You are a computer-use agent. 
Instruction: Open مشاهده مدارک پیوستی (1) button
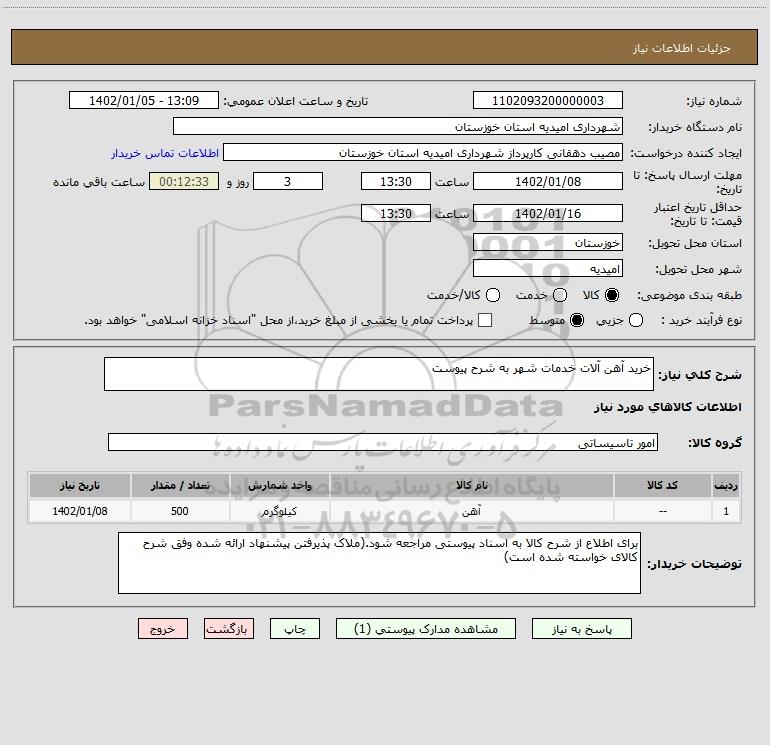pyautogui.click(x=426, y=629)
